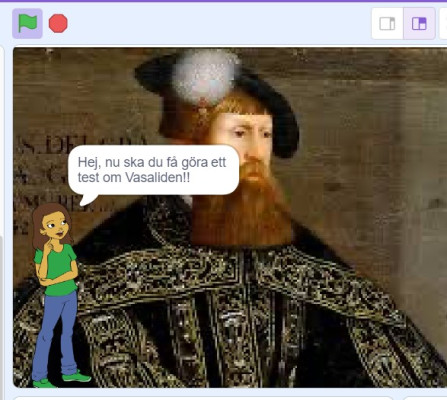Select the girl sprite on the stage
The height and width of the screenshot is (400, 447).
(59, 295)
